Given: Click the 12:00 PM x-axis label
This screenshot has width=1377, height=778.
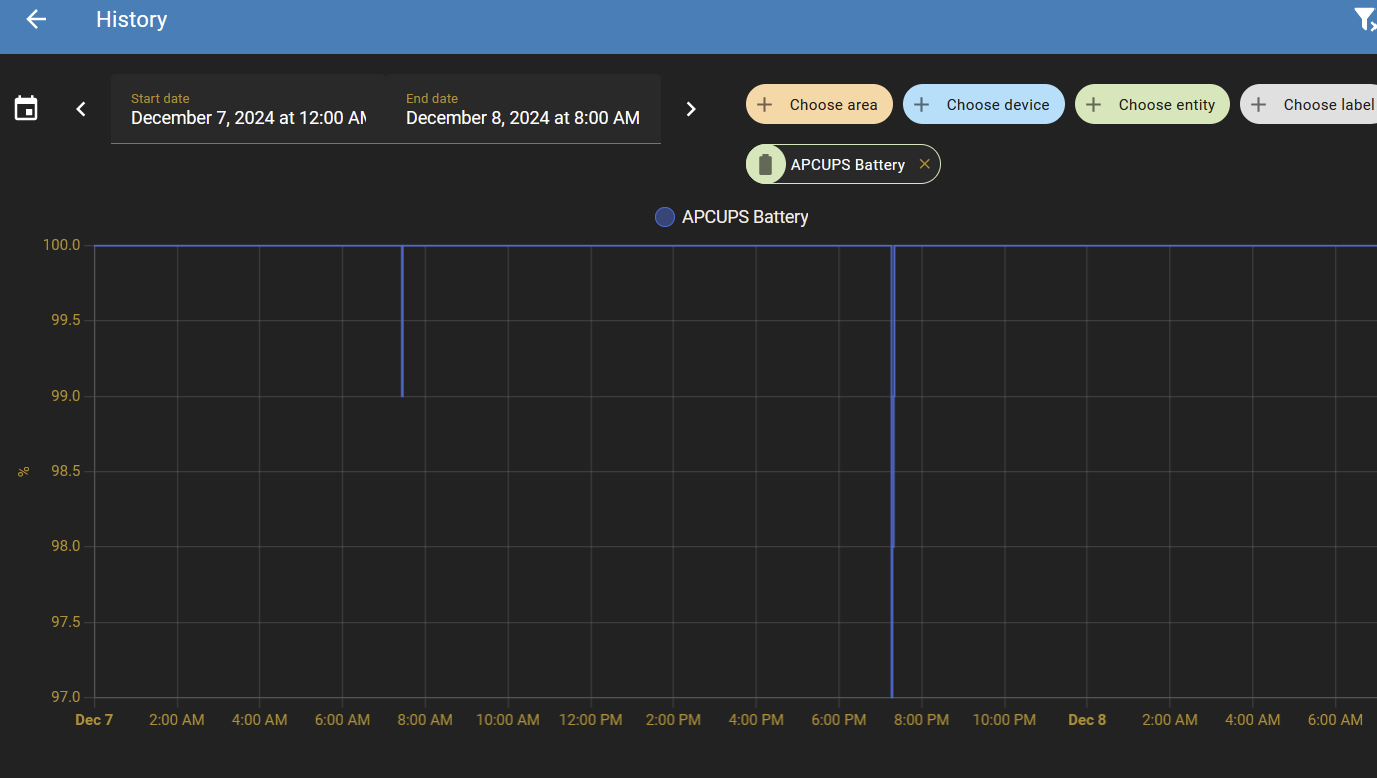Looking at the screenshot, I should tap(590, 720).
